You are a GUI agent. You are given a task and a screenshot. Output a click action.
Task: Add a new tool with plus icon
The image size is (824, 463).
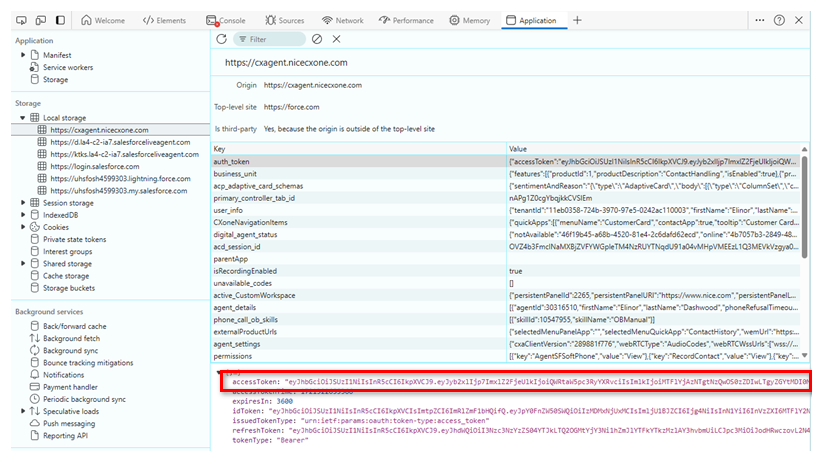pos(577,20)
